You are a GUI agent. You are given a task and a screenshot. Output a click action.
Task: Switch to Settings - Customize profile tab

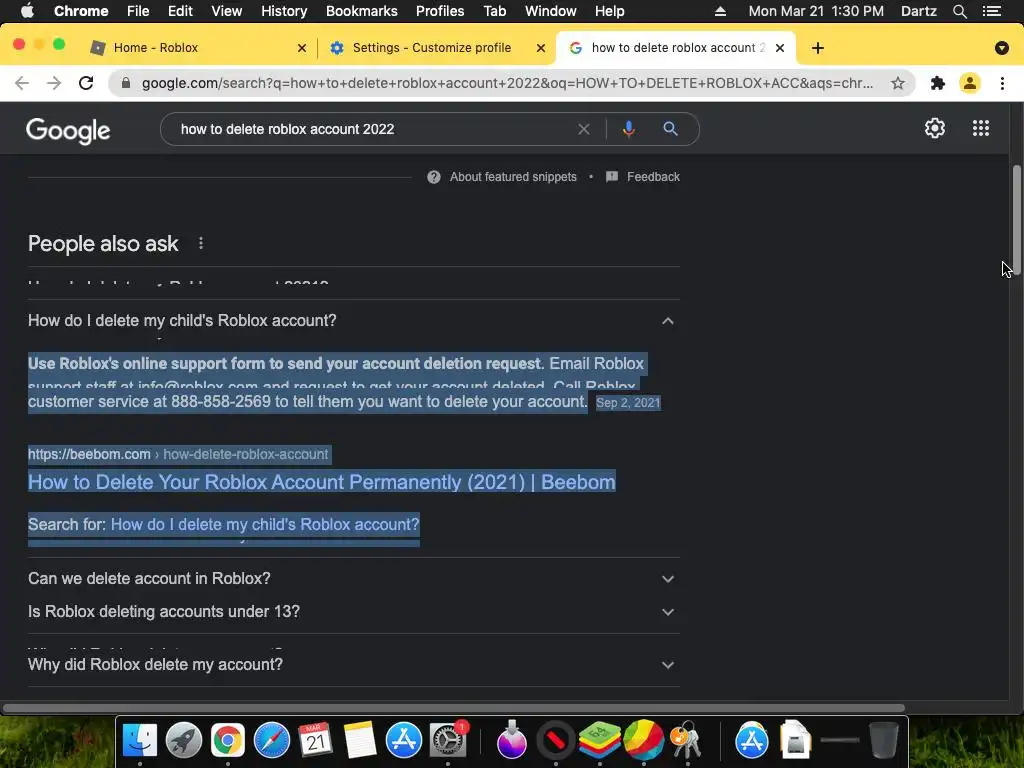(432, 48)
